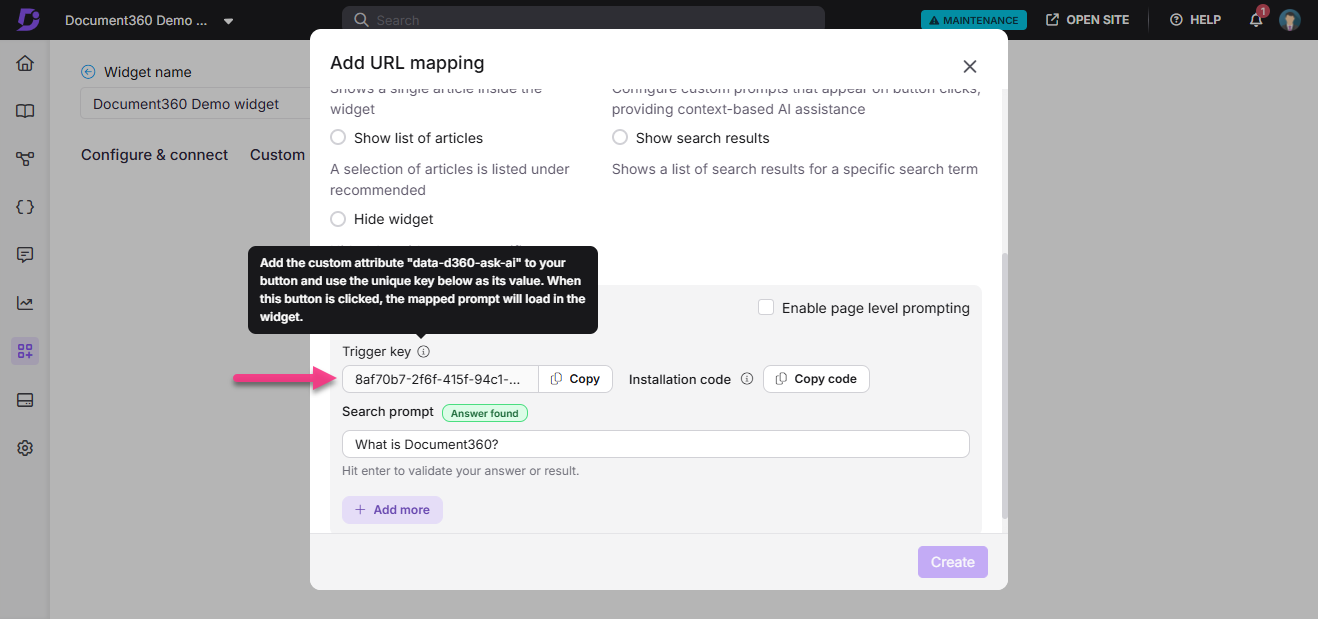The height and width of the screenshot is (619, 1318).
Task: Click the info icon beside Trigger key
Action: (423, 352)
